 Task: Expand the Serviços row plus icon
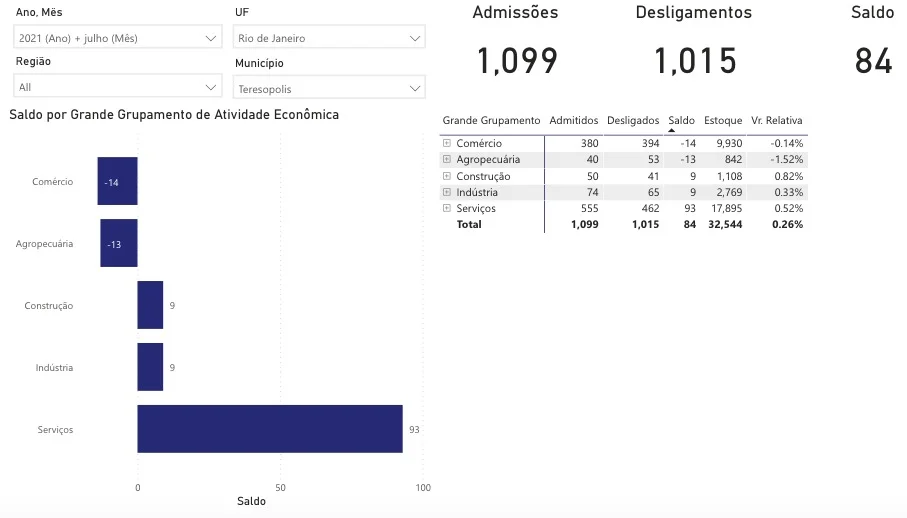[x=446, y=208]
